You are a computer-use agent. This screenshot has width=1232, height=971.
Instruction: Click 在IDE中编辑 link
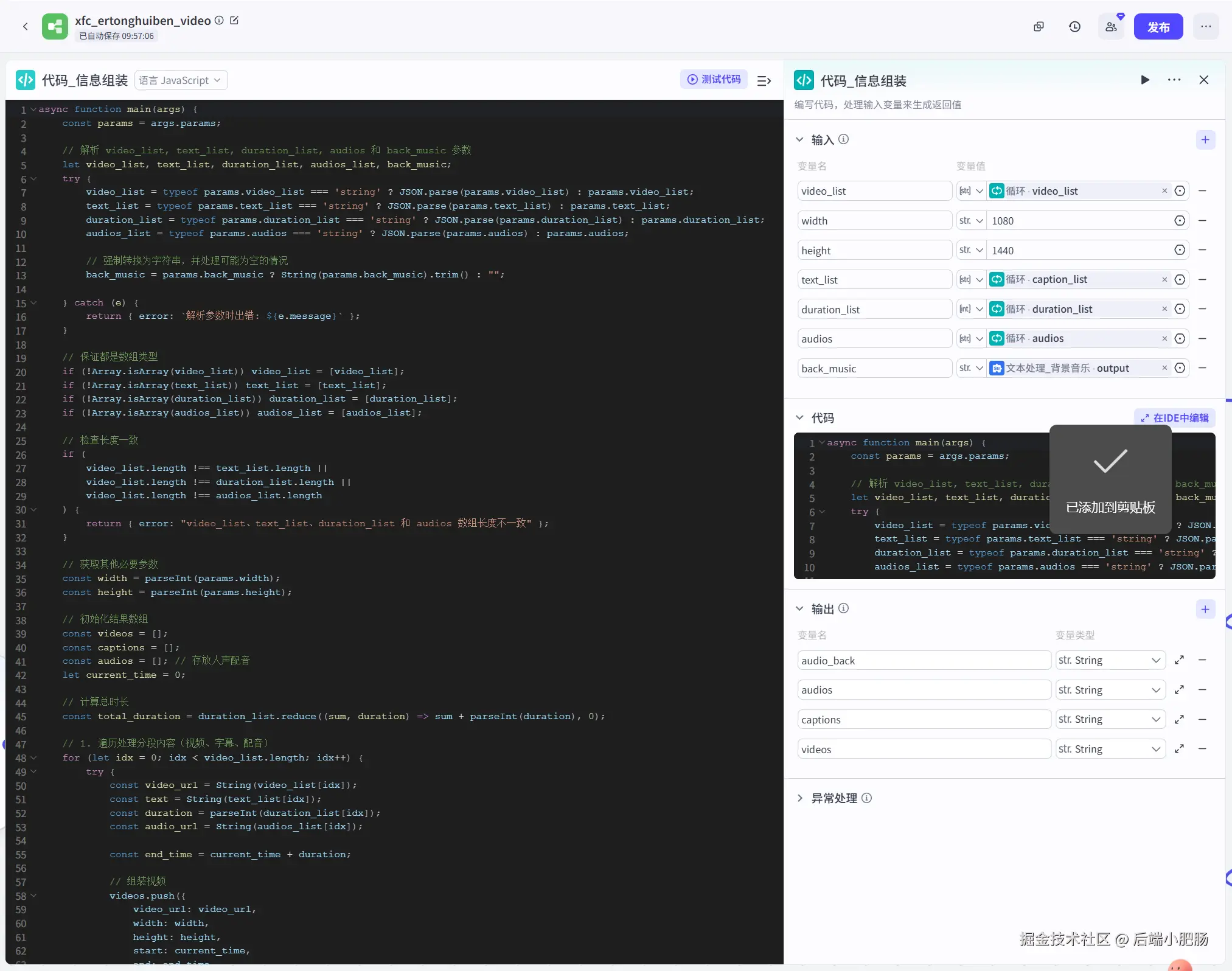[x=1174, y=418]
